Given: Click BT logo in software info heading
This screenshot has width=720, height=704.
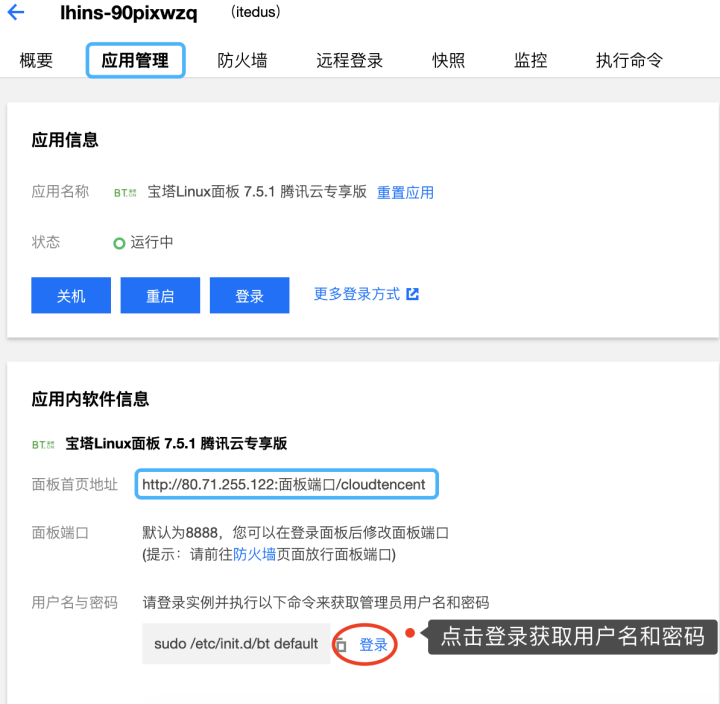Looking at the screenshot, I should click(43, 444).
